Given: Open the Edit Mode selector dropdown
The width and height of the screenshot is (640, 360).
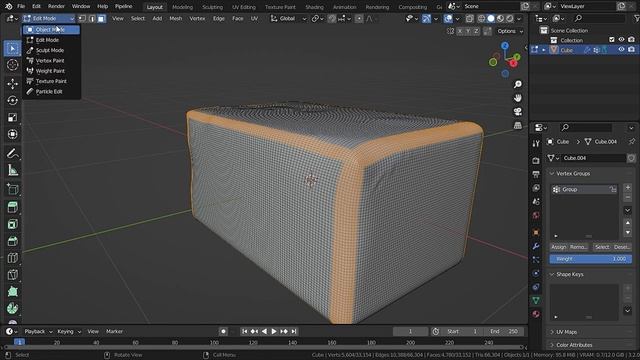Looking at the screenshot, I should [49, 18].
